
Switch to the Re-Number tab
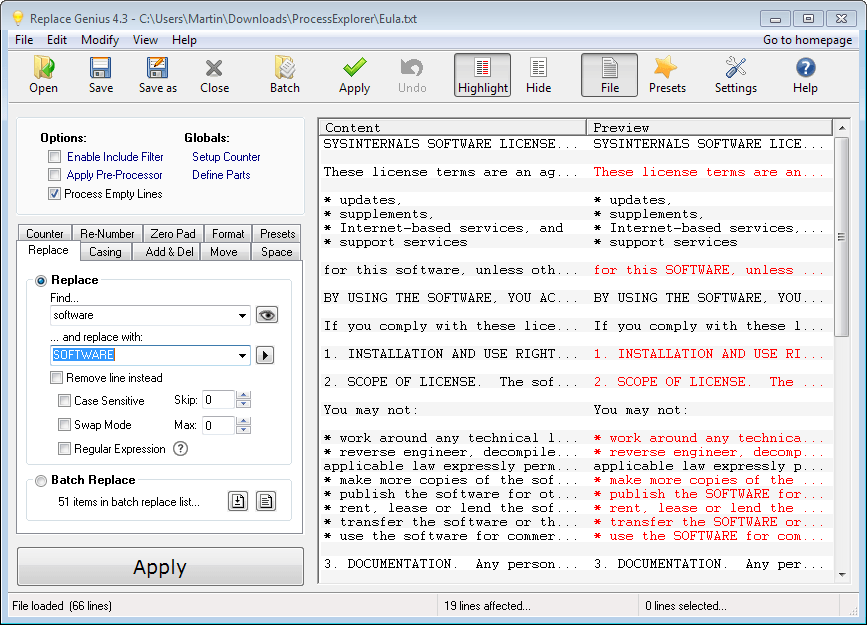[x=107, y=233]
